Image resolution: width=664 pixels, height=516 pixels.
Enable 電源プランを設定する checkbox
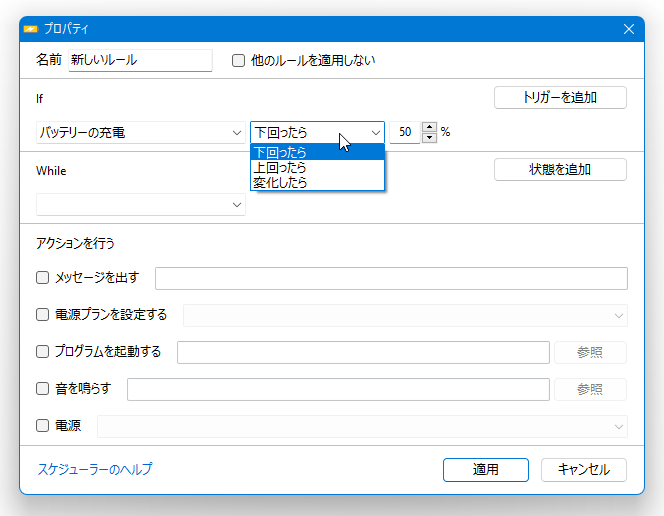pos(42,315)
